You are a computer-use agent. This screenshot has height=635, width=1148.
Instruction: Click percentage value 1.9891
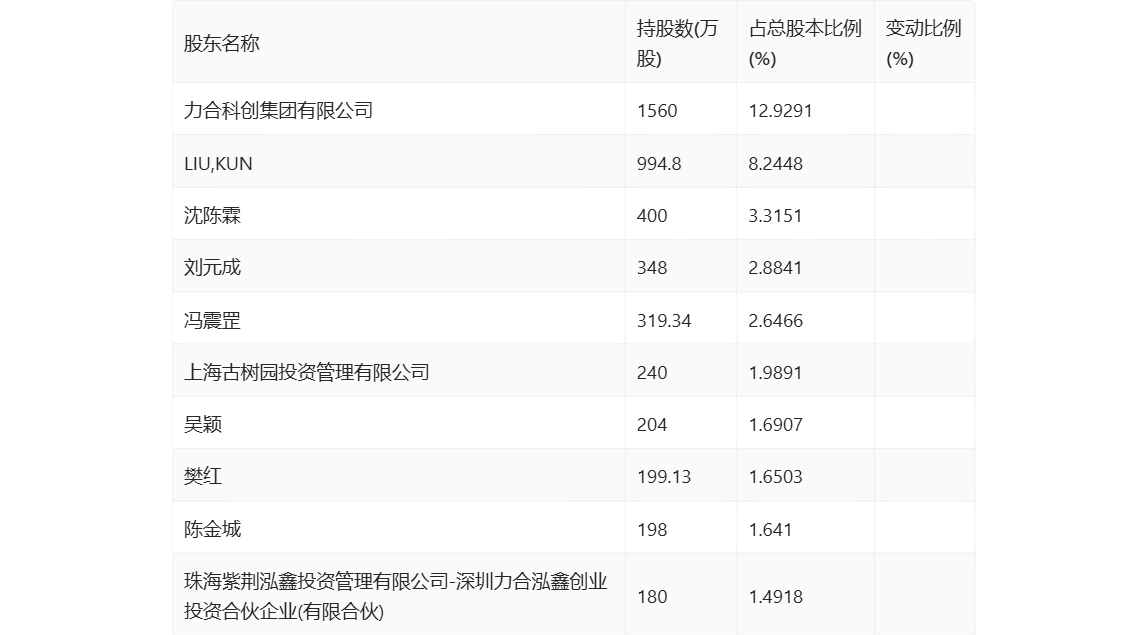[775, 372]
